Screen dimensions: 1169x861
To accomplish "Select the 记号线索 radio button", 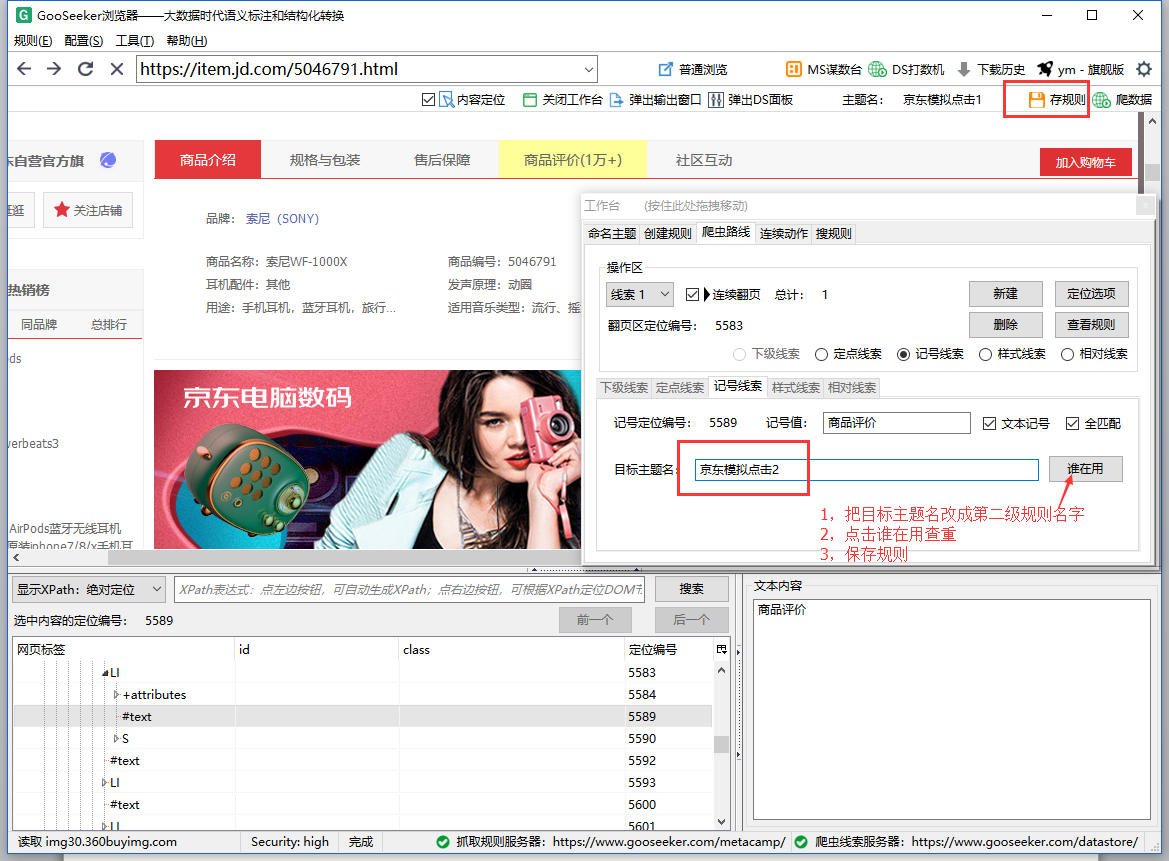I will click(x=904, y=354).
